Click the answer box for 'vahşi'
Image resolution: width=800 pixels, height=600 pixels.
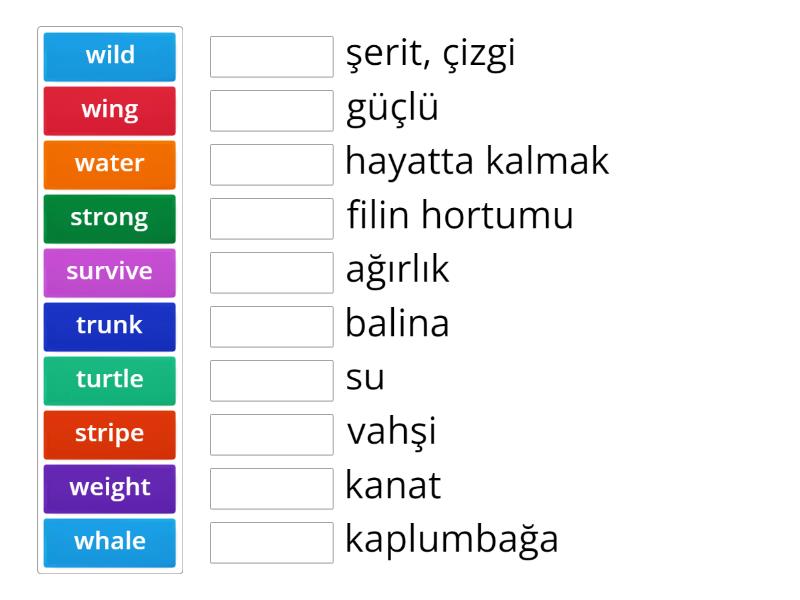(272, 435)
